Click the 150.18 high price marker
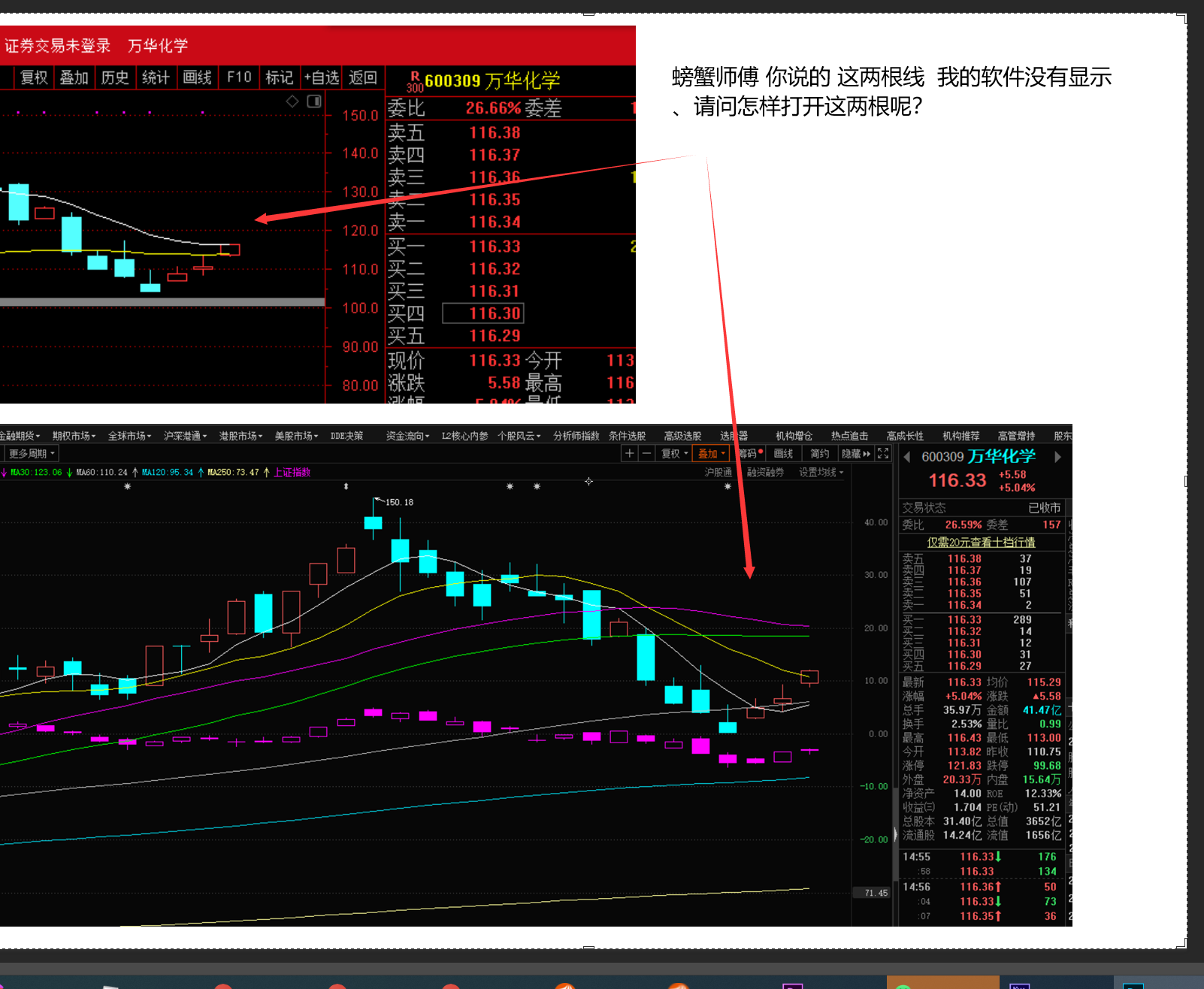 [399, 502]
